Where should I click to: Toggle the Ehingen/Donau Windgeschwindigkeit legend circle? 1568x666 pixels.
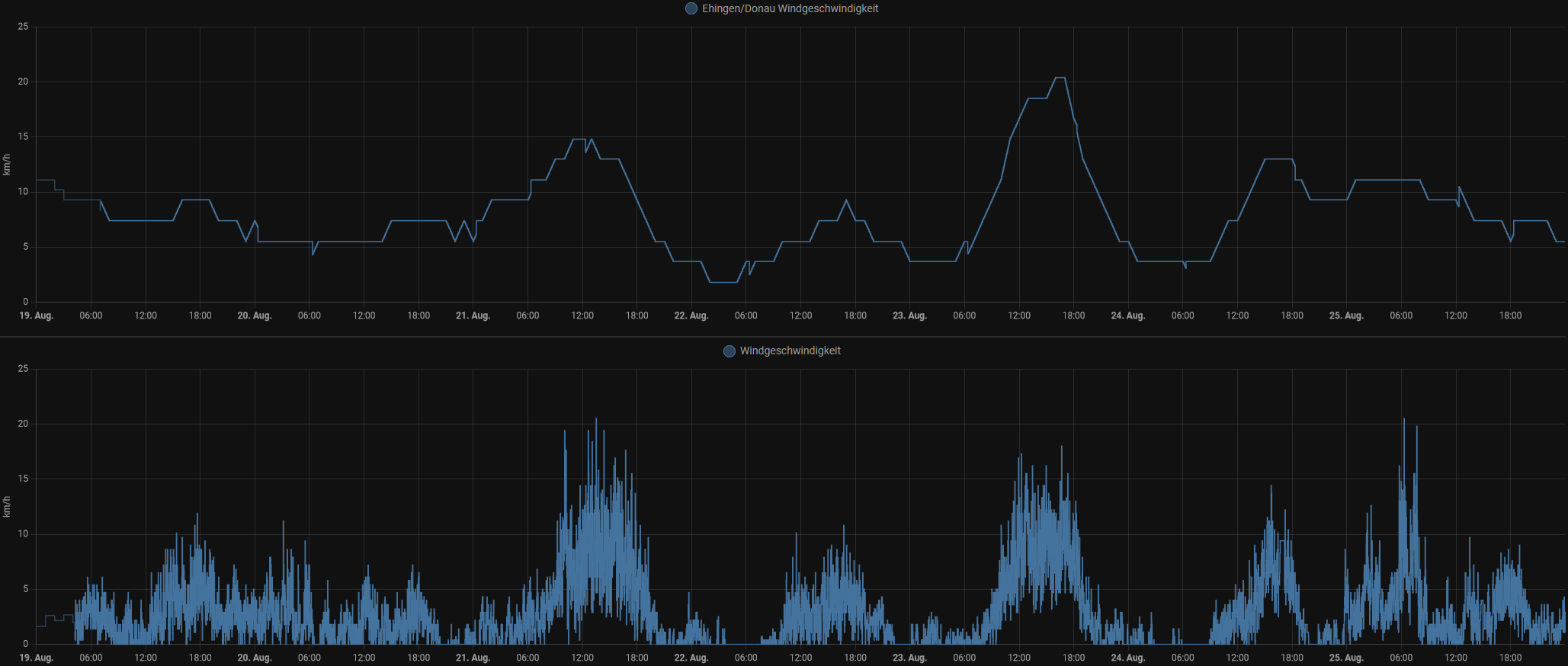[691, 8]
